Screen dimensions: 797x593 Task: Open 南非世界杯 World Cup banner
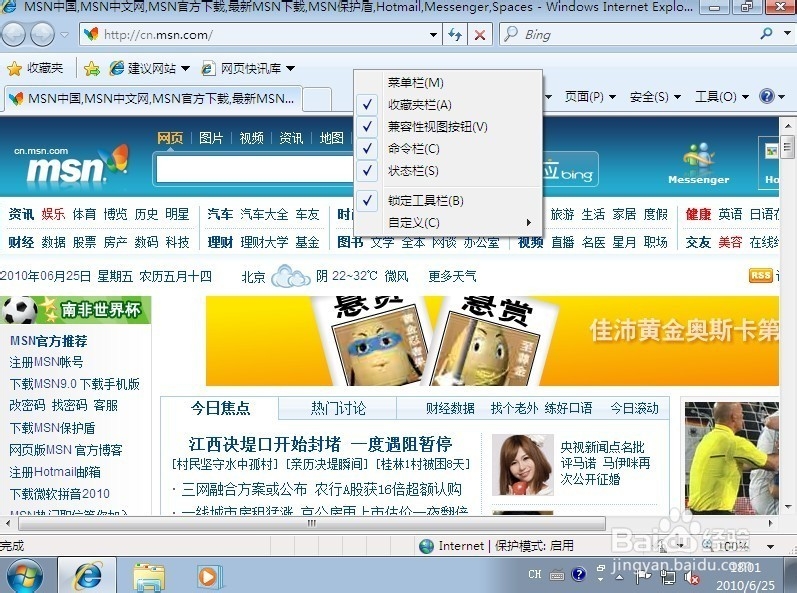[x=76, y=309]
